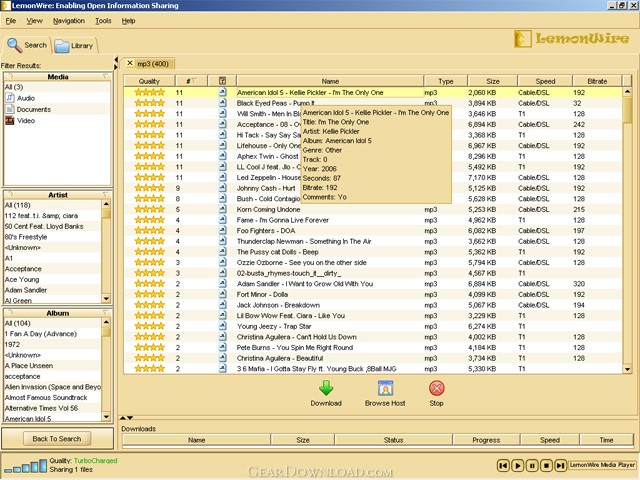Sort results by Speed column header
The width and height of the screenshot is (640, 480).
click(x=545, y=81)
